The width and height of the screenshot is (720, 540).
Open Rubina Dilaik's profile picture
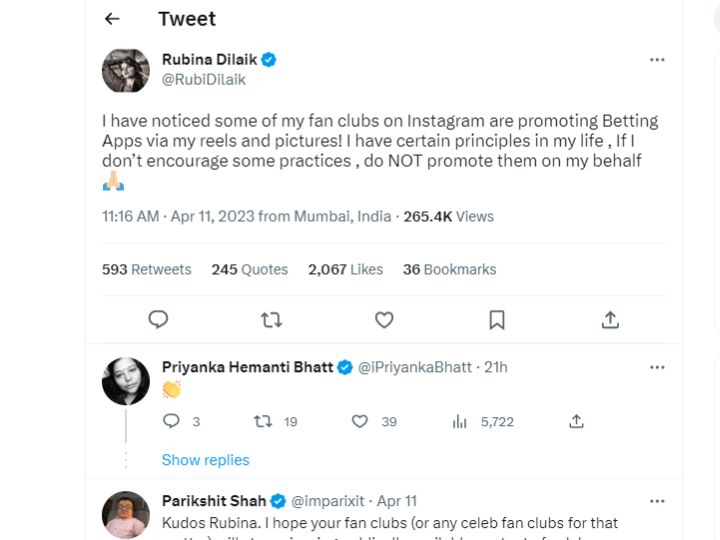click(126, 70)
